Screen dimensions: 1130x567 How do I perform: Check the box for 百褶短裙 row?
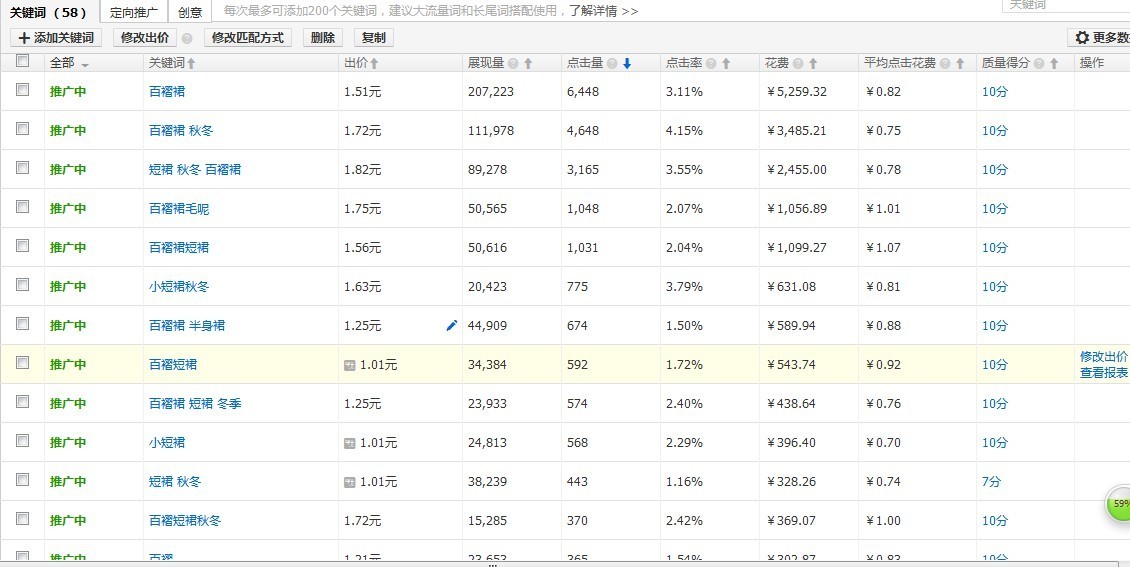[22, 362]
